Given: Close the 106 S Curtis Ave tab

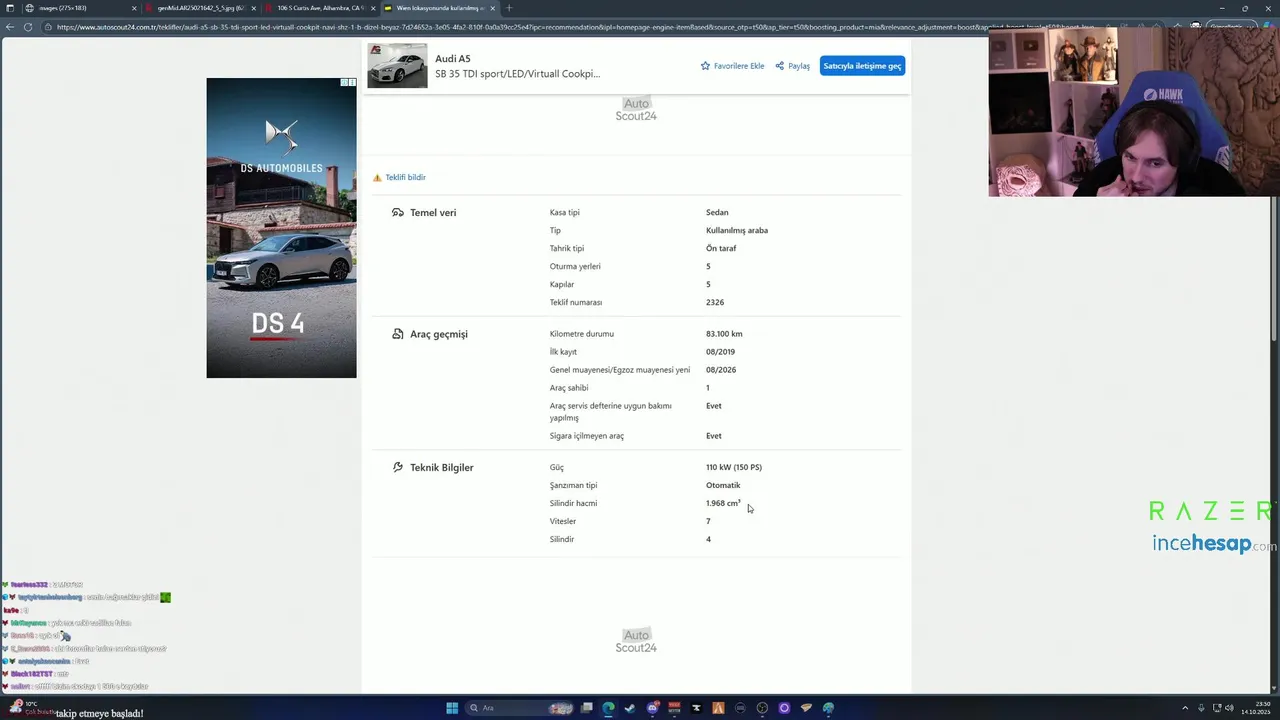Looking at the screenshot, I should point(373,8).
